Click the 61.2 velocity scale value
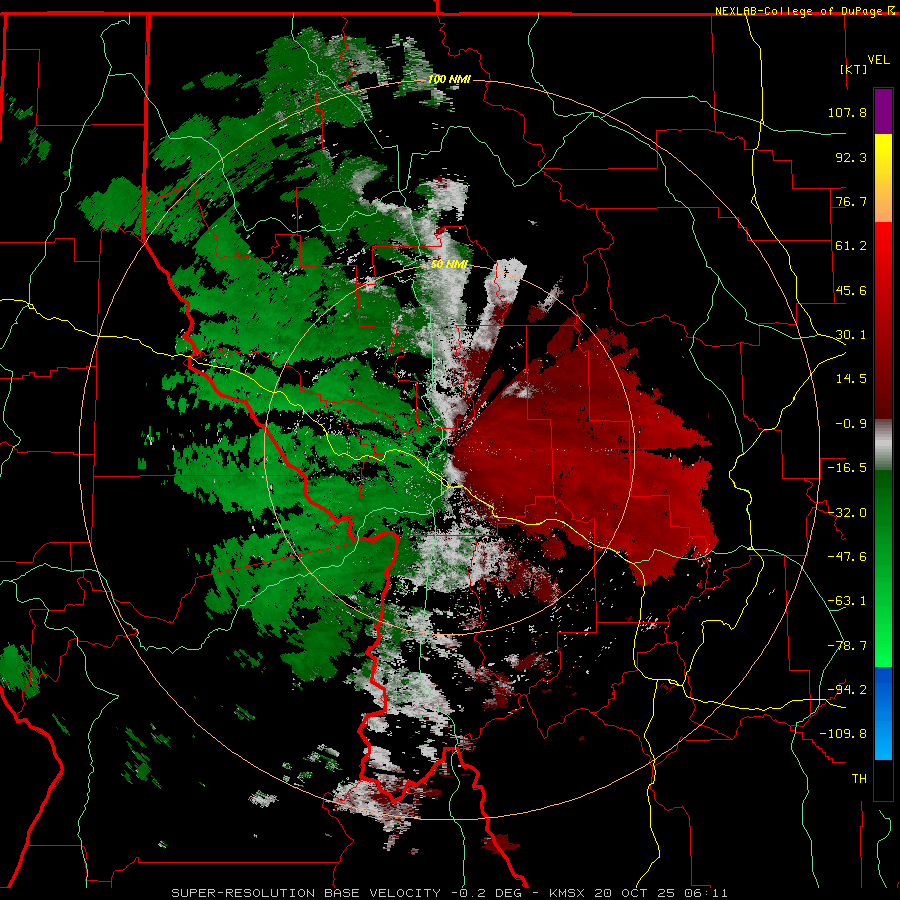This screenshot has width=900, height=900. [x=851, y=246]
